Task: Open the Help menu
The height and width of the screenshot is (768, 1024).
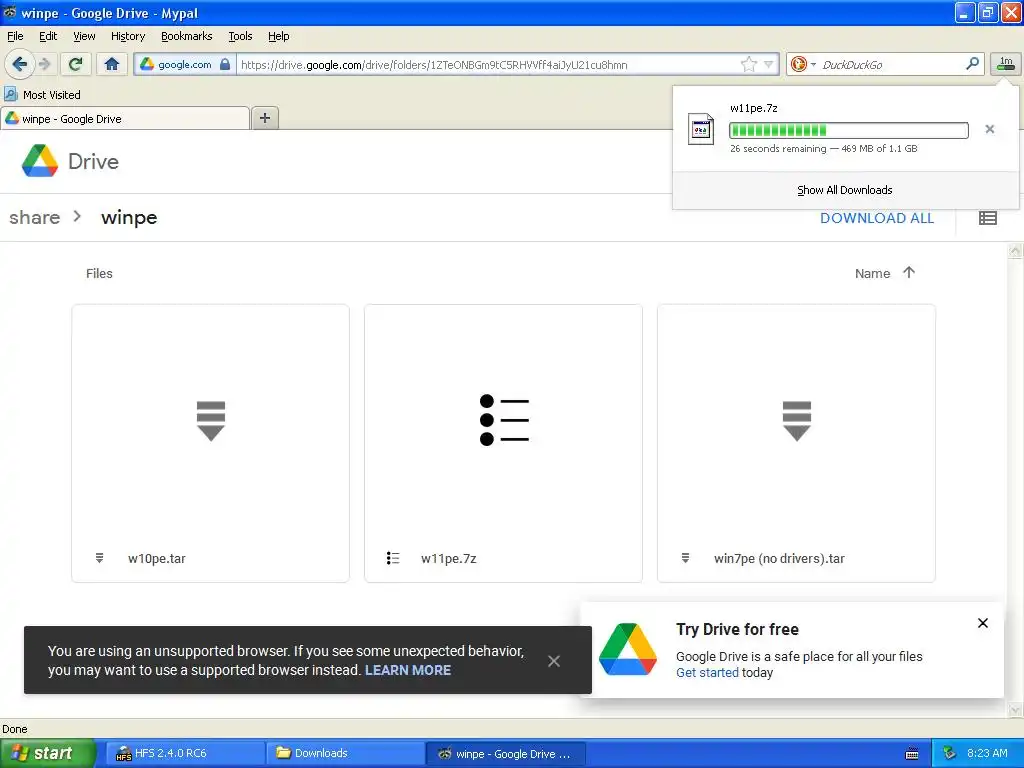Action: (278, 36)
